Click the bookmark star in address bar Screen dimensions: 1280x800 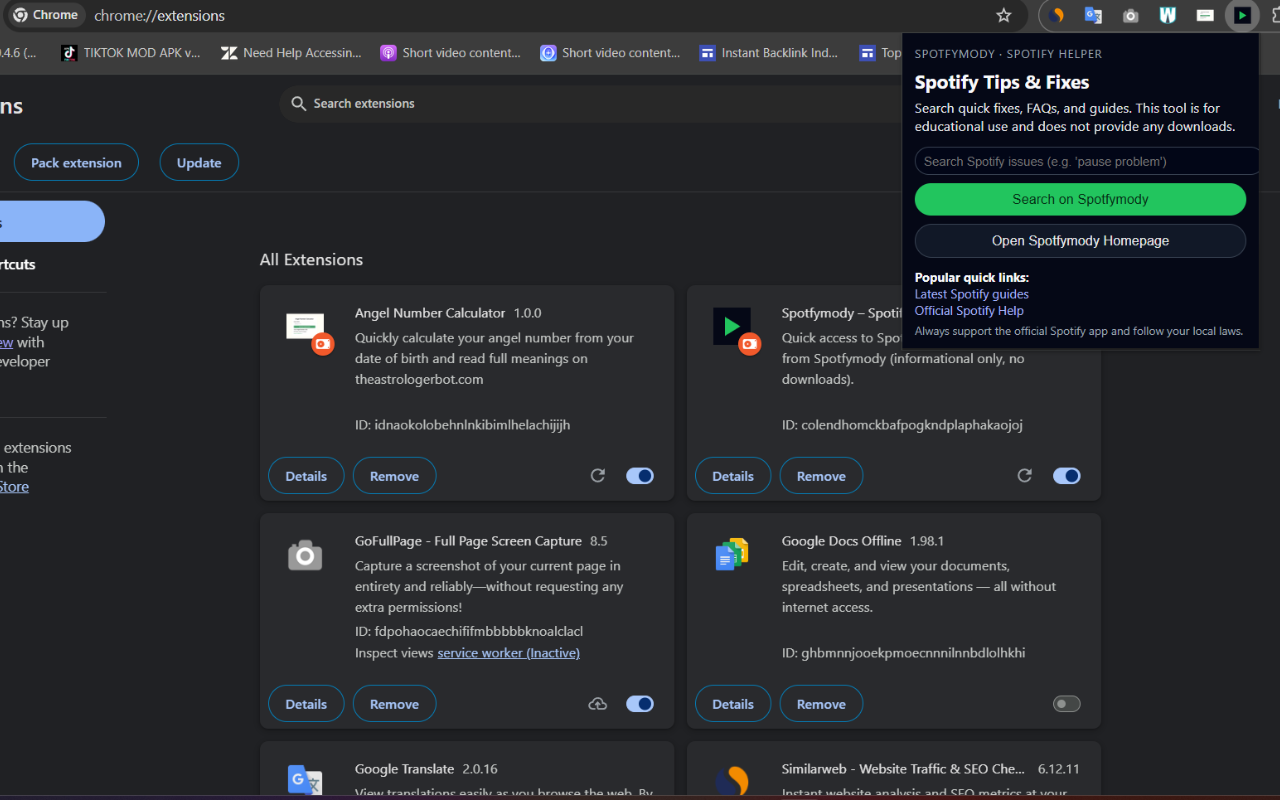coord(1003,15)
